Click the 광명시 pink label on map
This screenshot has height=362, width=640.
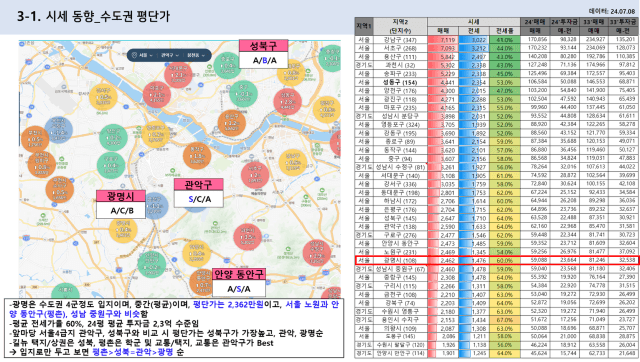click(121, 196)
